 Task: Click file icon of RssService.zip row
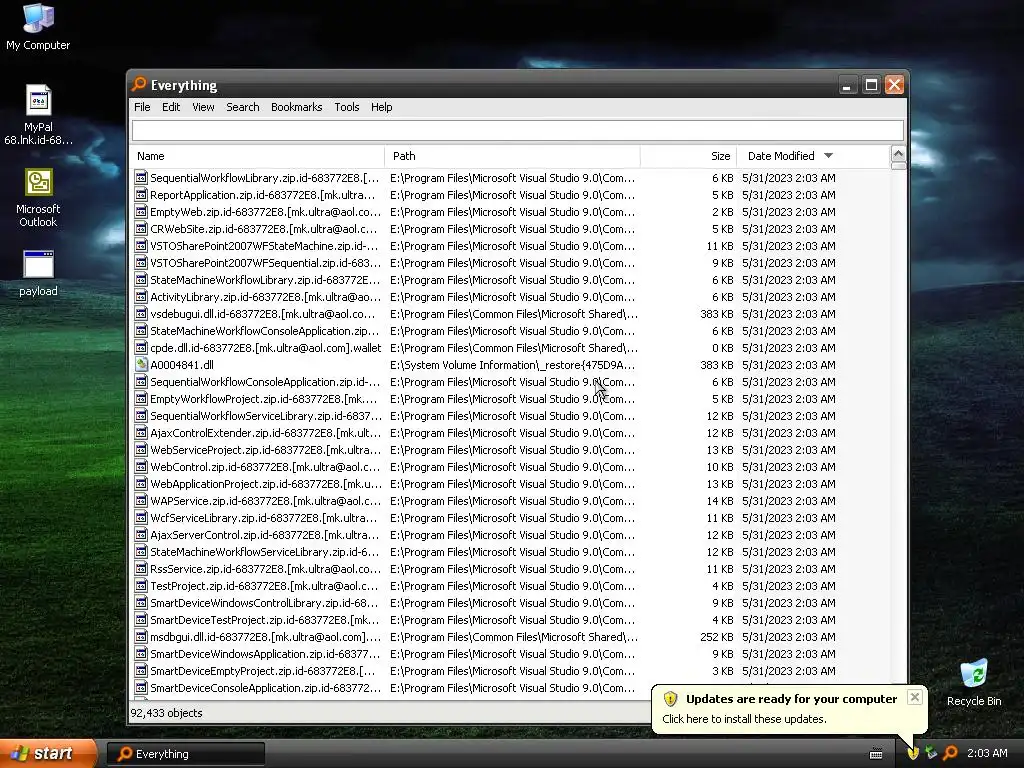click(141, 569)
